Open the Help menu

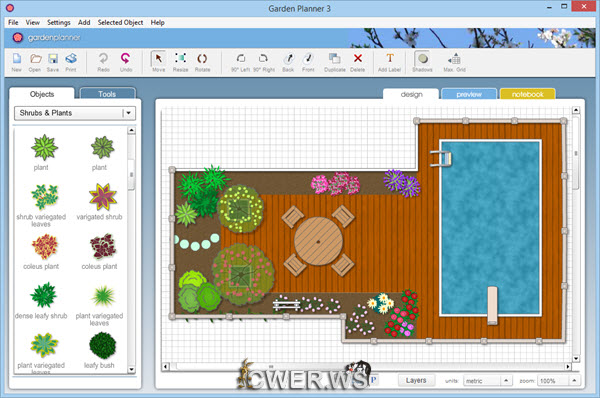[157, 23]
